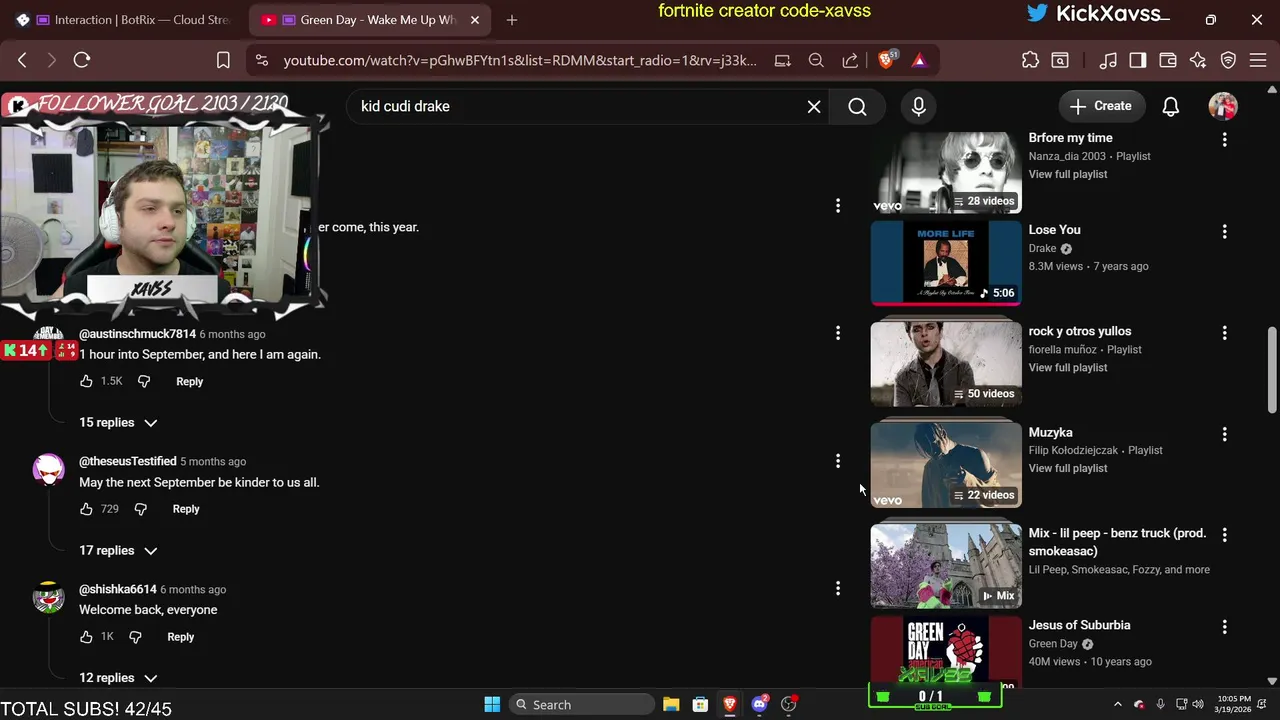Start voice search with microphone icon
Screen dimensions: 1280x720
(x=919, y=106)
